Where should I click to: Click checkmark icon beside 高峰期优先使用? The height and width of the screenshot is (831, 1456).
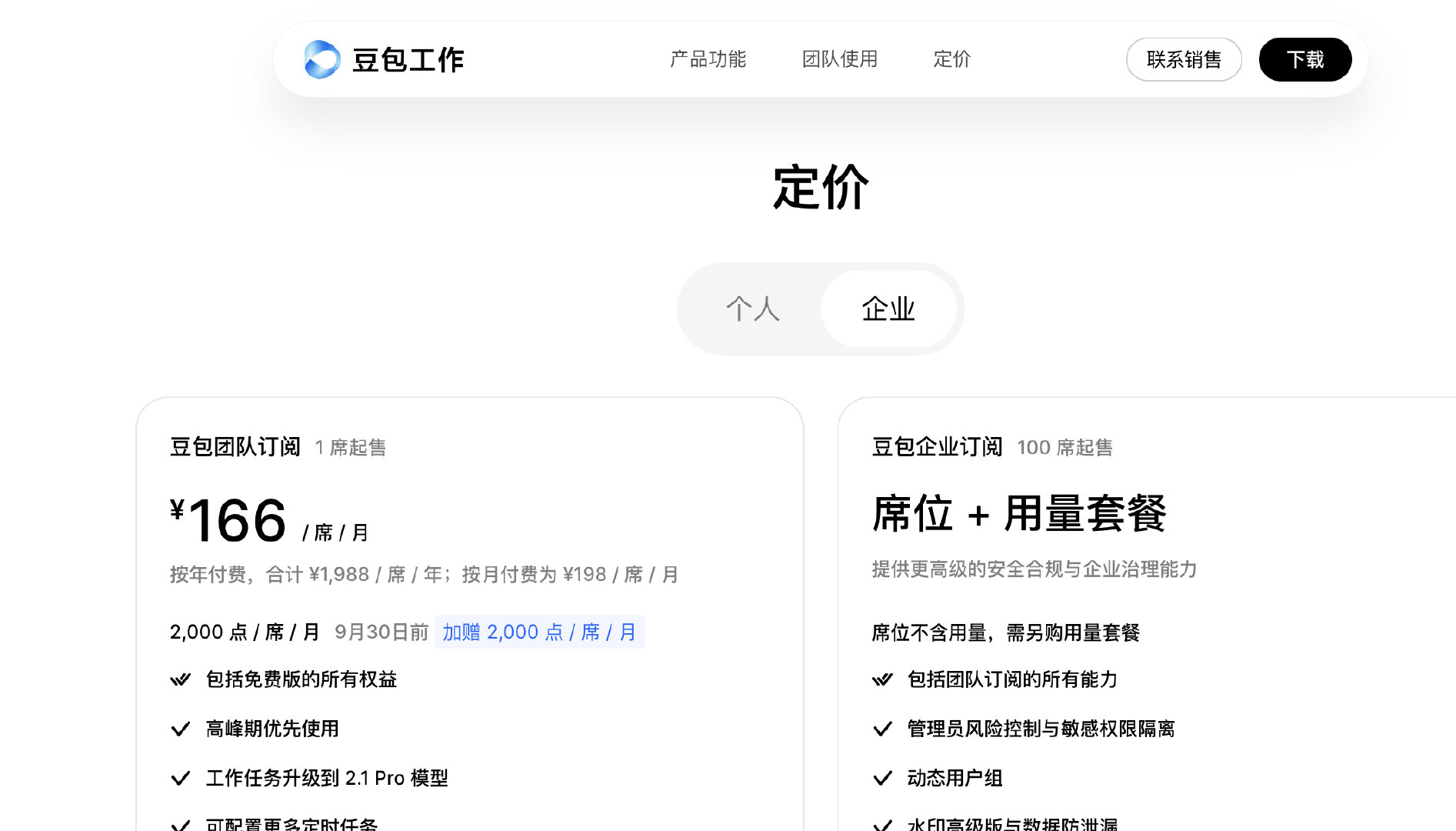pyautogui.click(x=180, y=729)
